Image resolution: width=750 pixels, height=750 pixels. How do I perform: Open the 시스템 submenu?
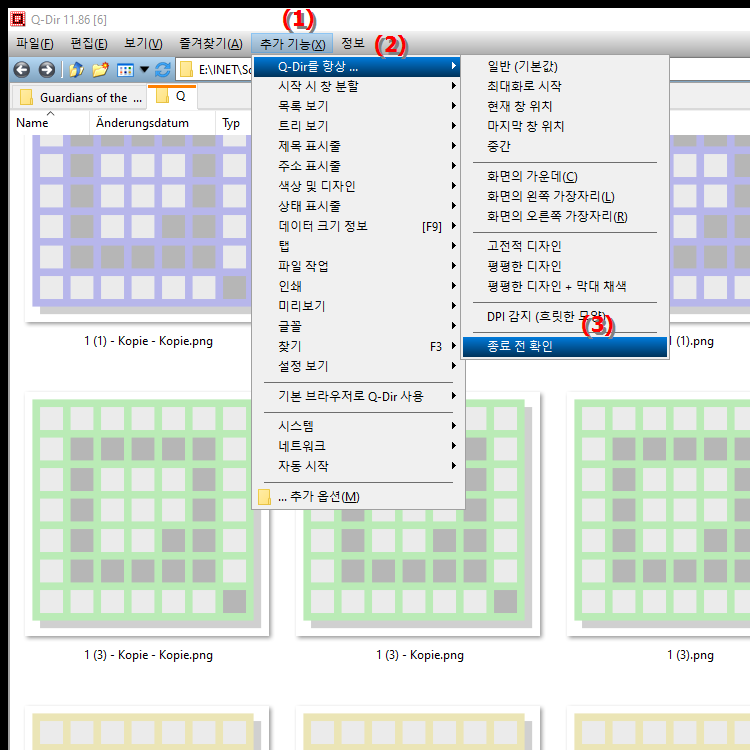(357, 426)
